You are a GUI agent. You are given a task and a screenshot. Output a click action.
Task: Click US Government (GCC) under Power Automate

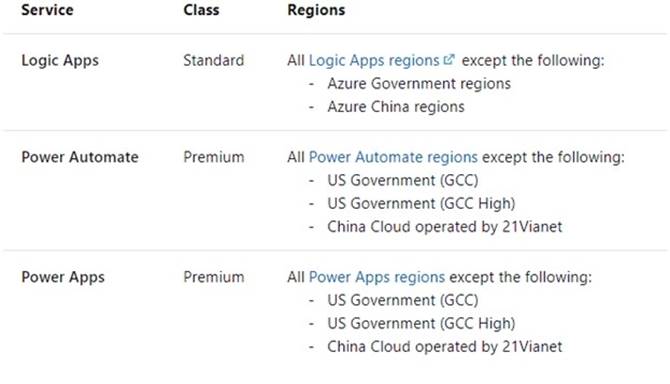(x=403, y=180)
